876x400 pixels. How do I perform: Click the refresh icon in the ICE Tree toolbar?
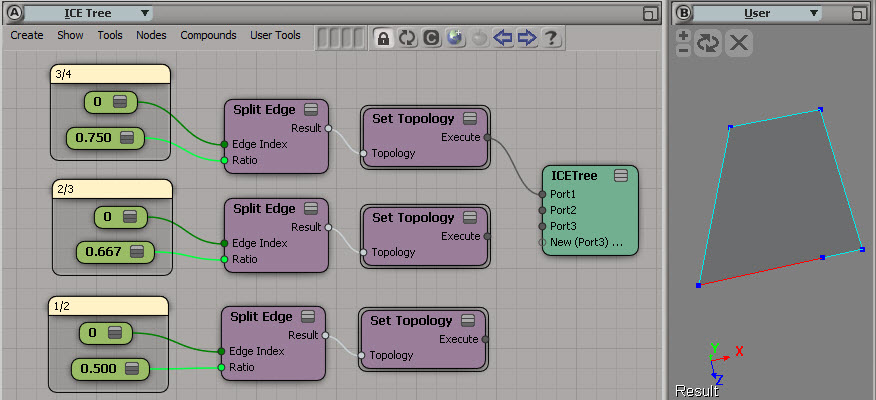click(x=407, y=38)
